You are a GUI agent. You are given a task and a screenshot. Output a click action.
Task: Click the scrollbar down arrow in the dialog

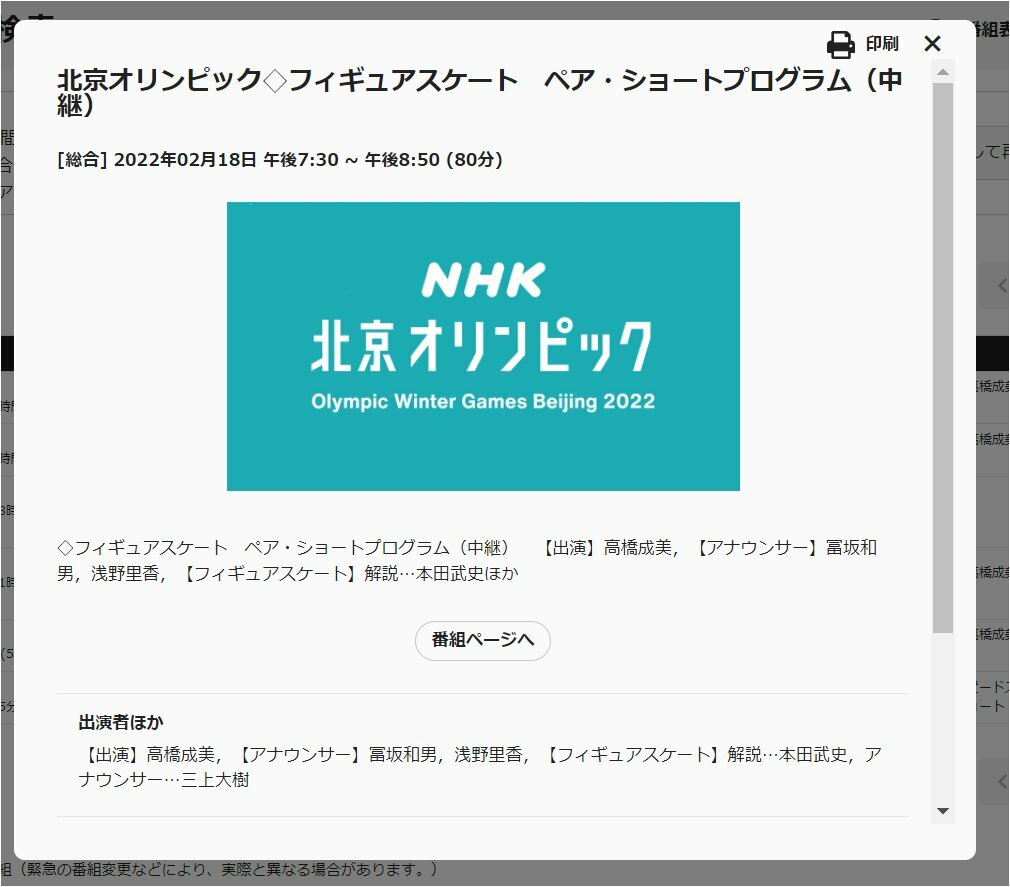(943, 810)
